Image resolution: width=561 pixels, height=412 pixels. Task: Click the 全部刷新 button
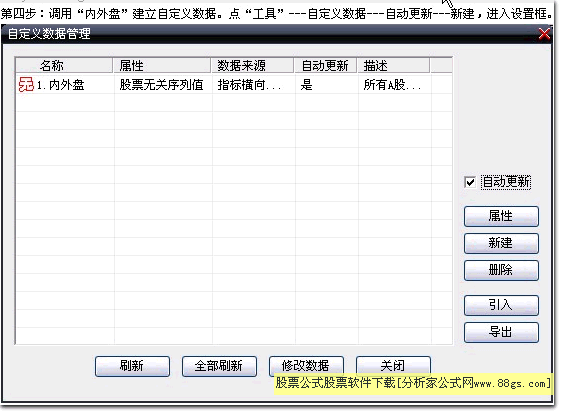(219, 366)
